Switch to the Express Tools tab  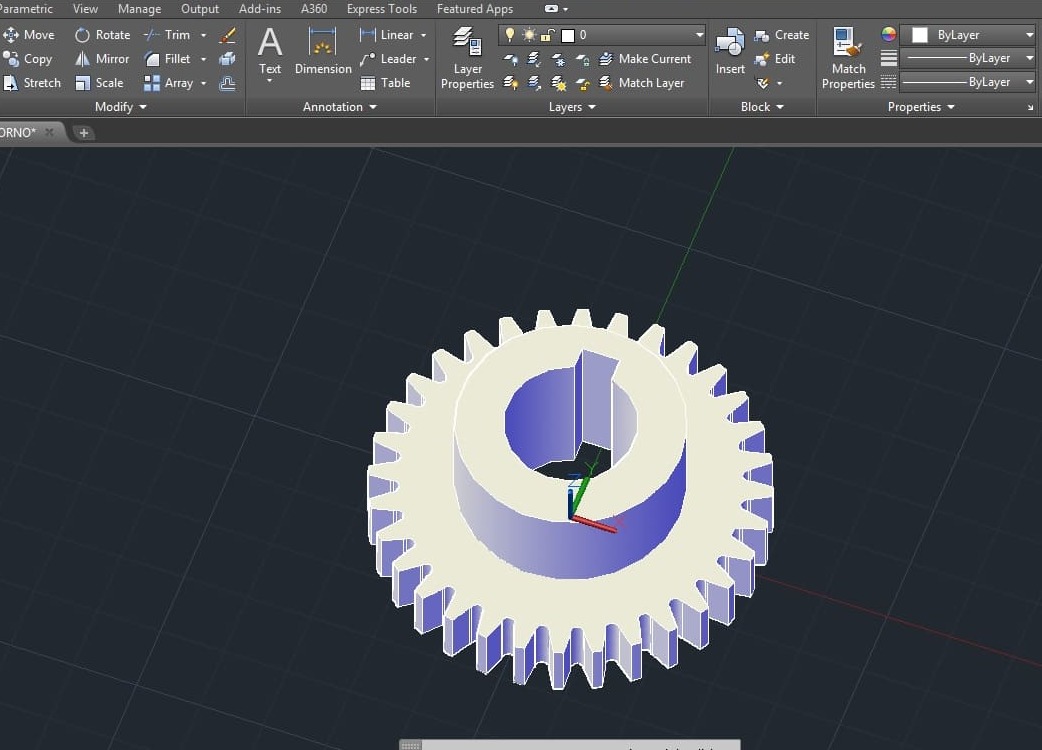[x=381, y=9]
